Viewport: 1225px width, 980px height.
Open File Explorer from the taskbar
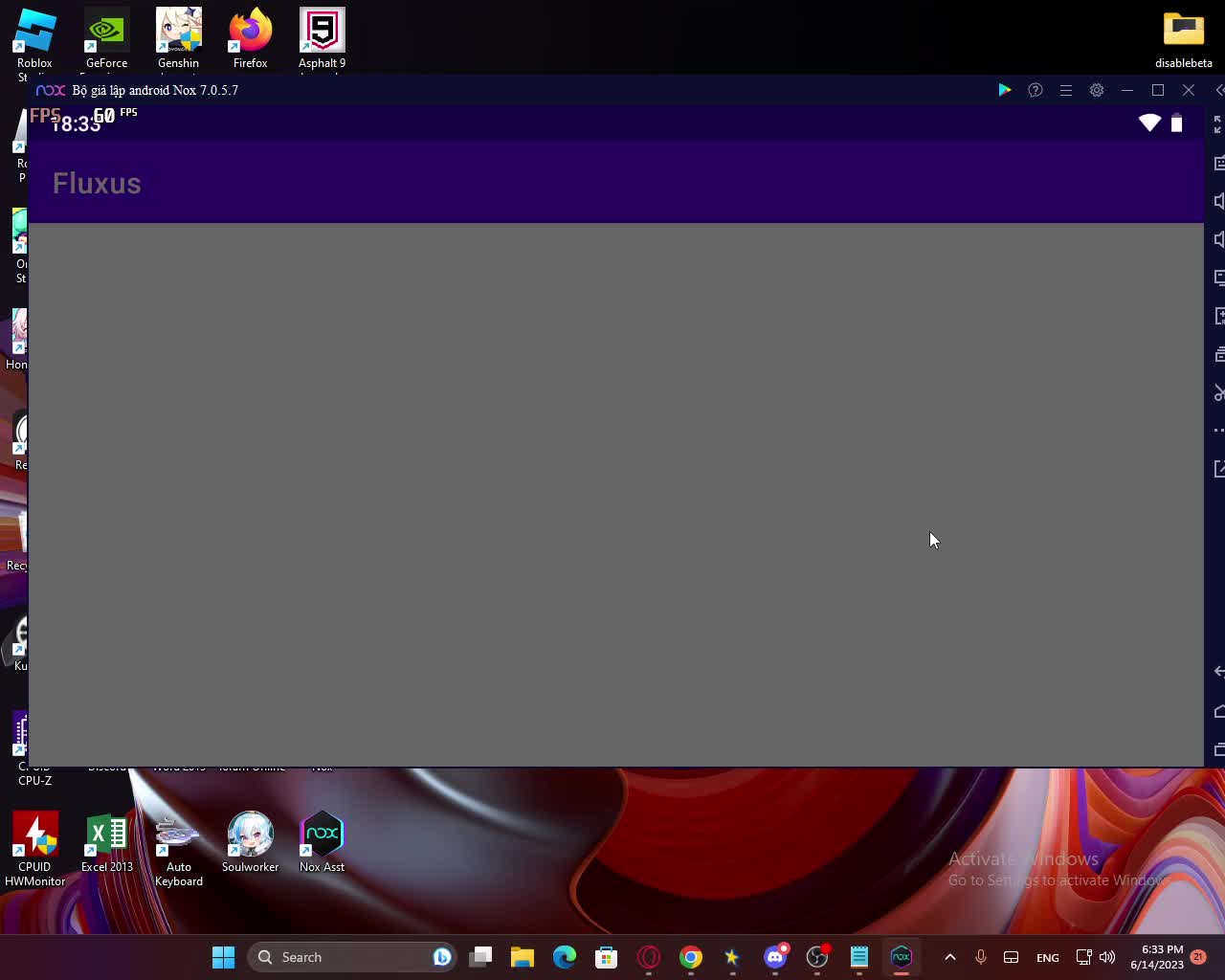[523, 957]
